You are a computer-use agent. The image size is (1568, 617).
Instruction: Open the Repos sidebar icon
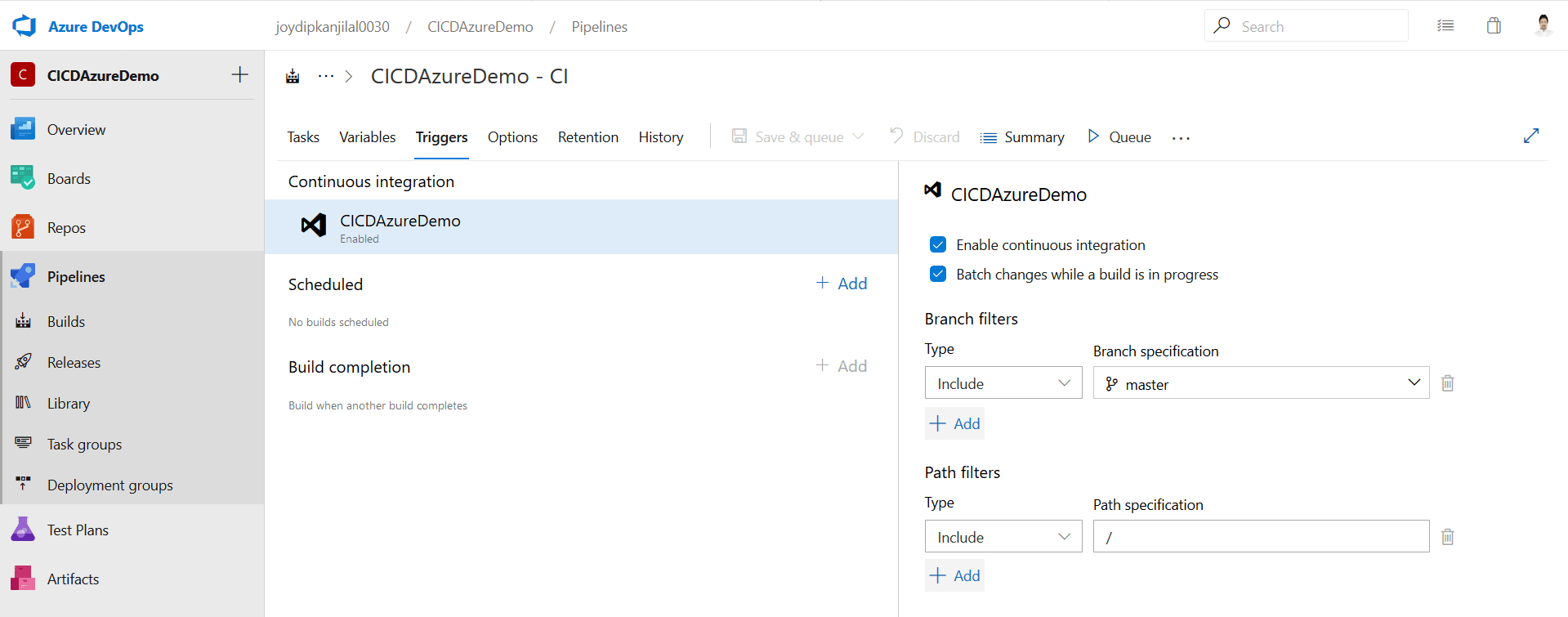[23, 227]
